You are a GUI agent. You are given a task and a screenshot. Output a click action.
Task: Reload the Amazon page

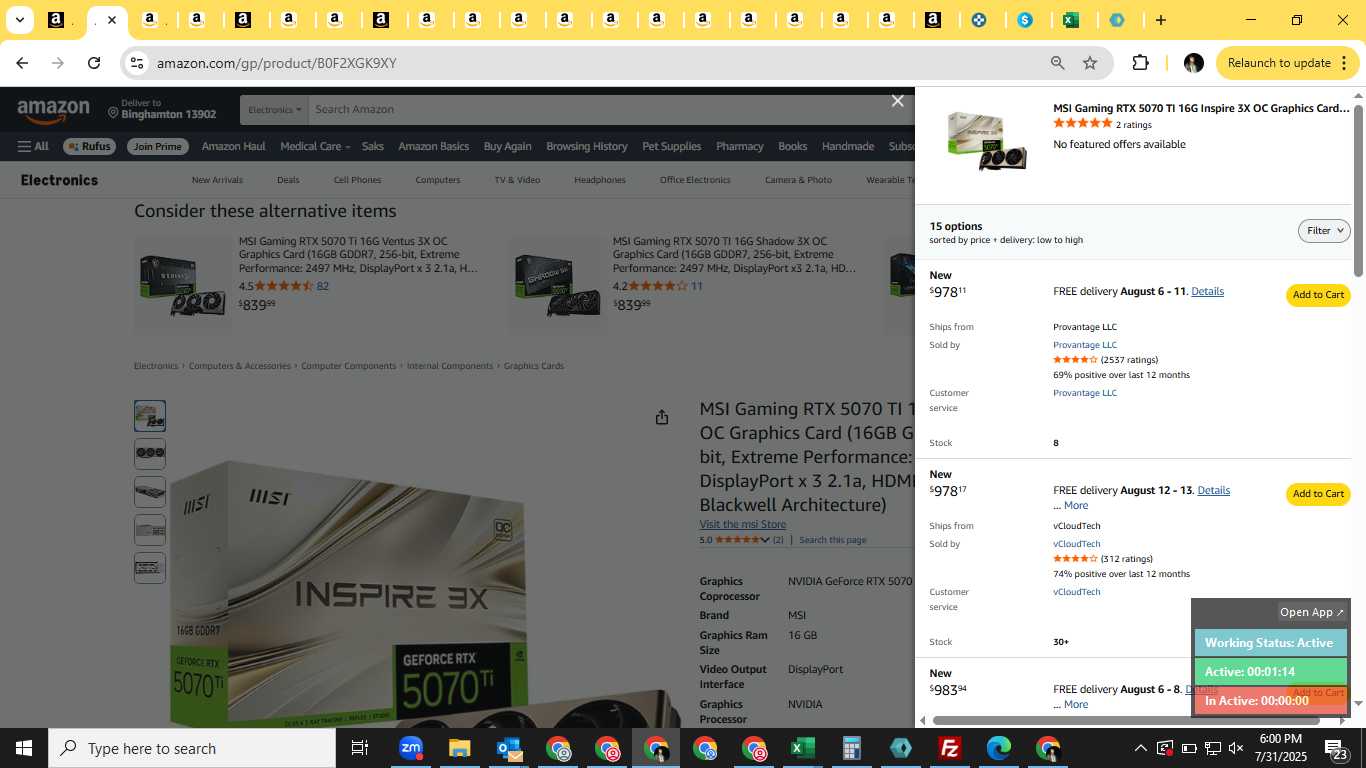click(x=94, y=63)
